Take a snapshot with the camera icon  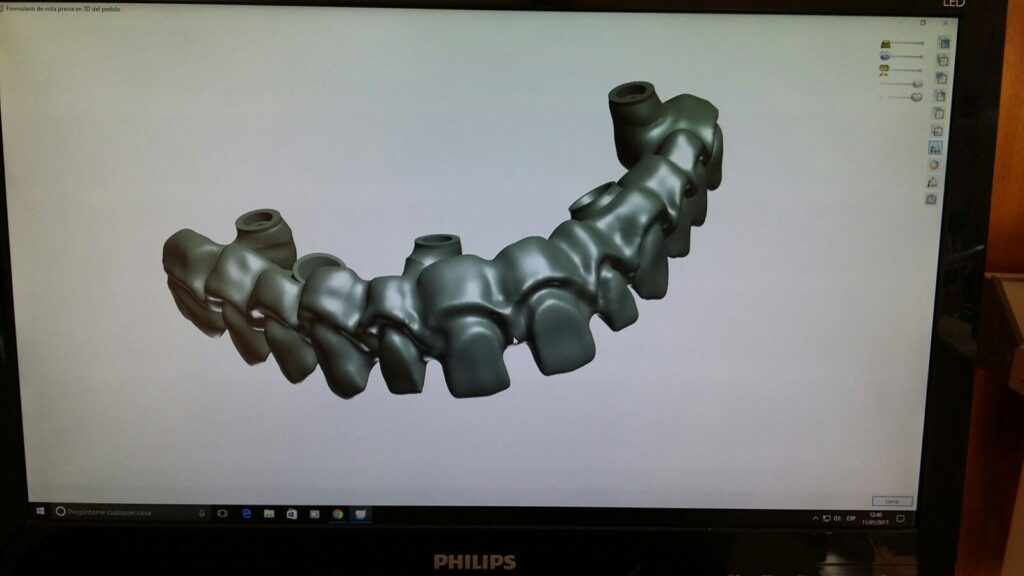click(931, 199)
